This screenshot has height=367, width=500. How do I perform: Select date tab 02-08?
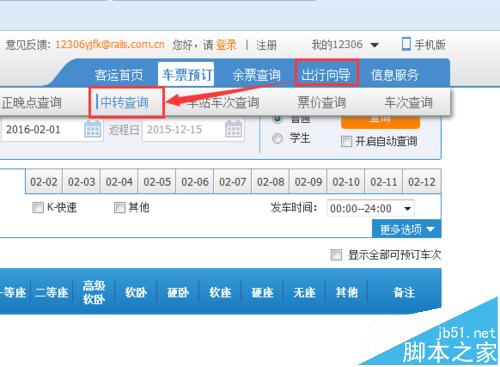point(270,182)
